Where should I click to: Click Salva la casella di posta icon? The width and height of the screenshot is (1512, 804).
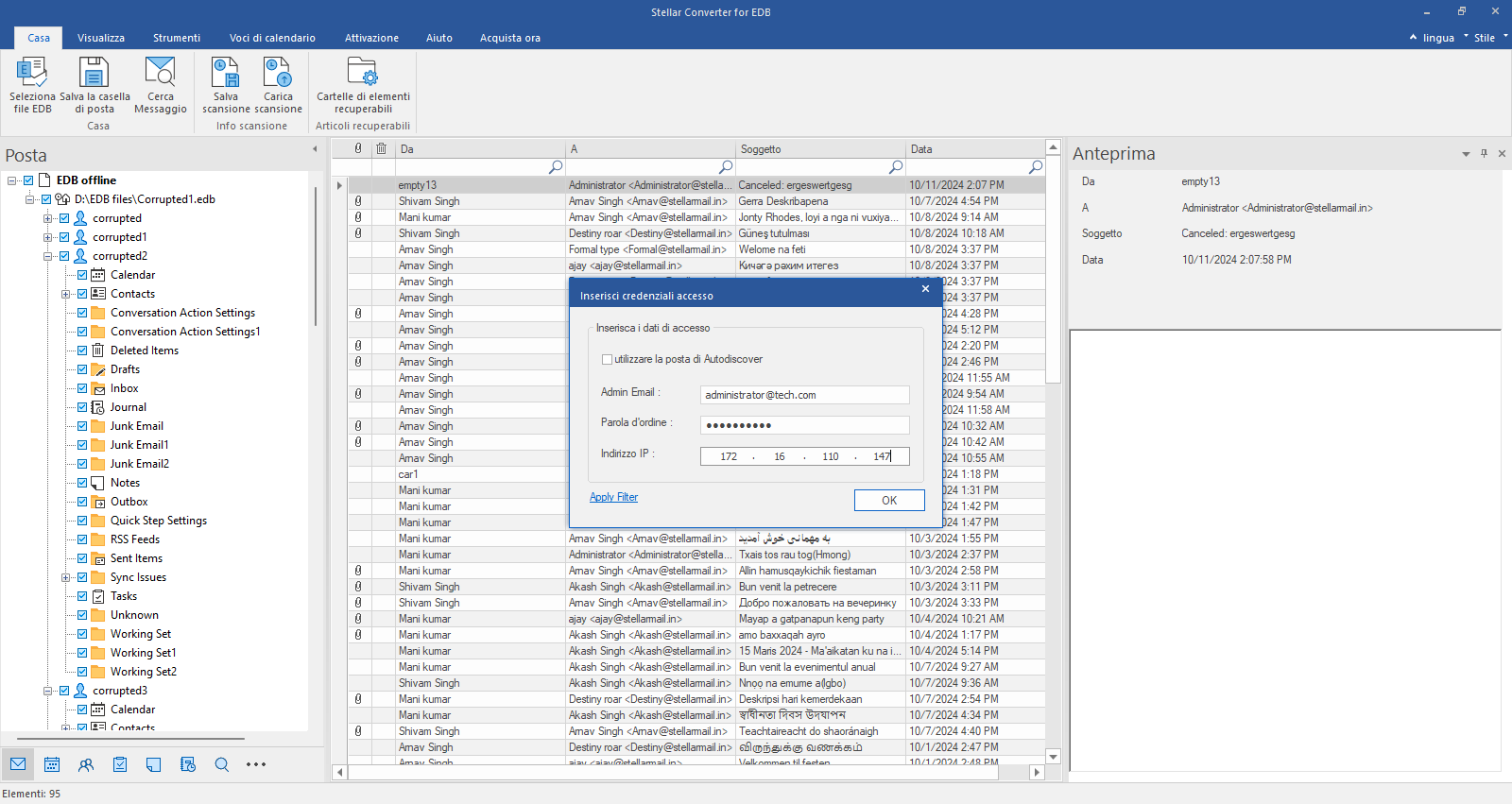pyautogui.click(x=94, y=85)
